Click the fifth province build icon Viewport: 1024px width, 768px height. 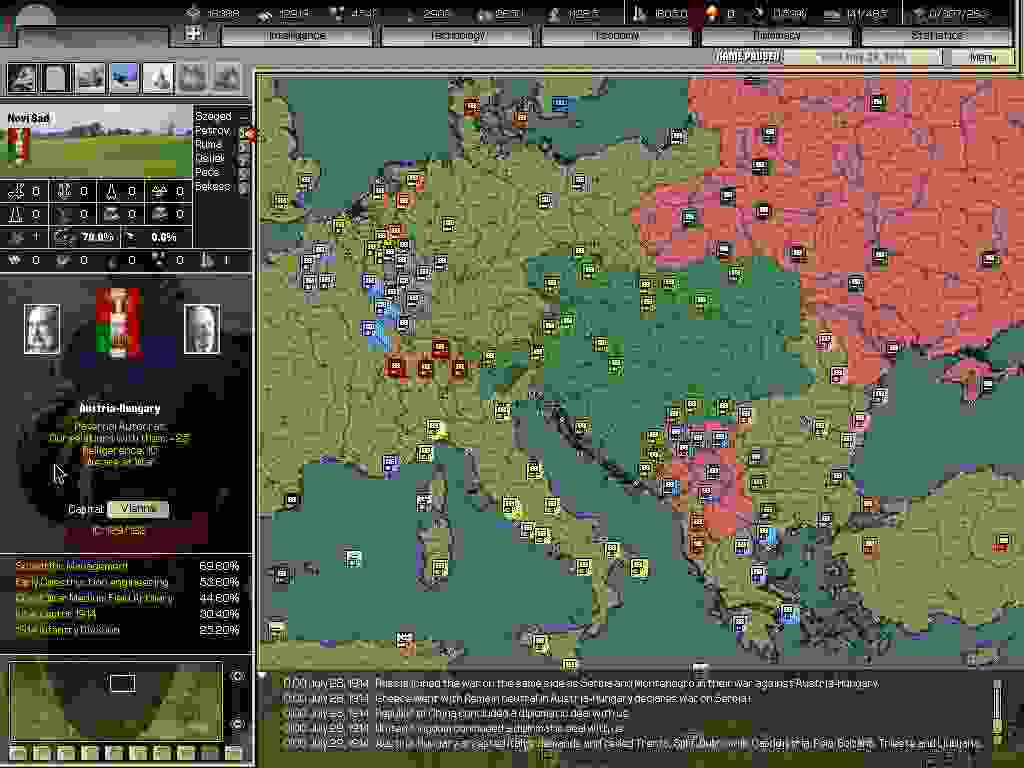pyautogui.click(x=158, y=77)
